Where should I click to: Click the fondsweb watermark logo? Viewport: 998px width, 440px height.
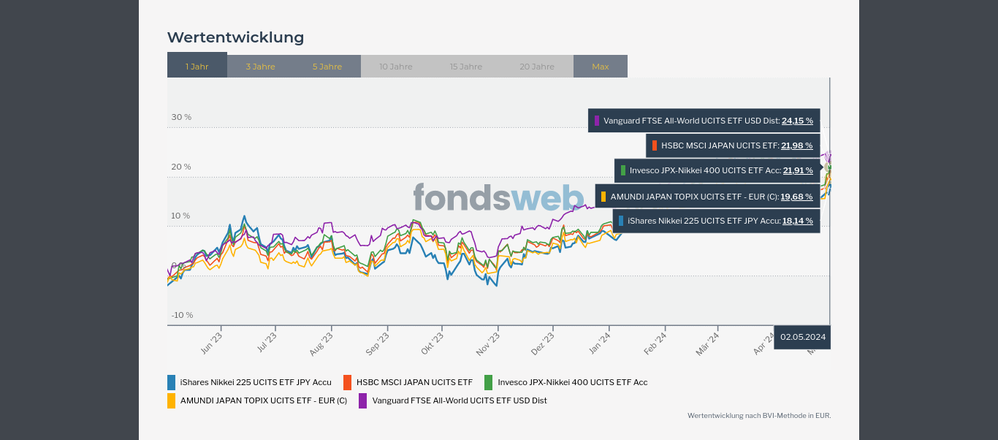pyautogui.click(x=496, y=198)
